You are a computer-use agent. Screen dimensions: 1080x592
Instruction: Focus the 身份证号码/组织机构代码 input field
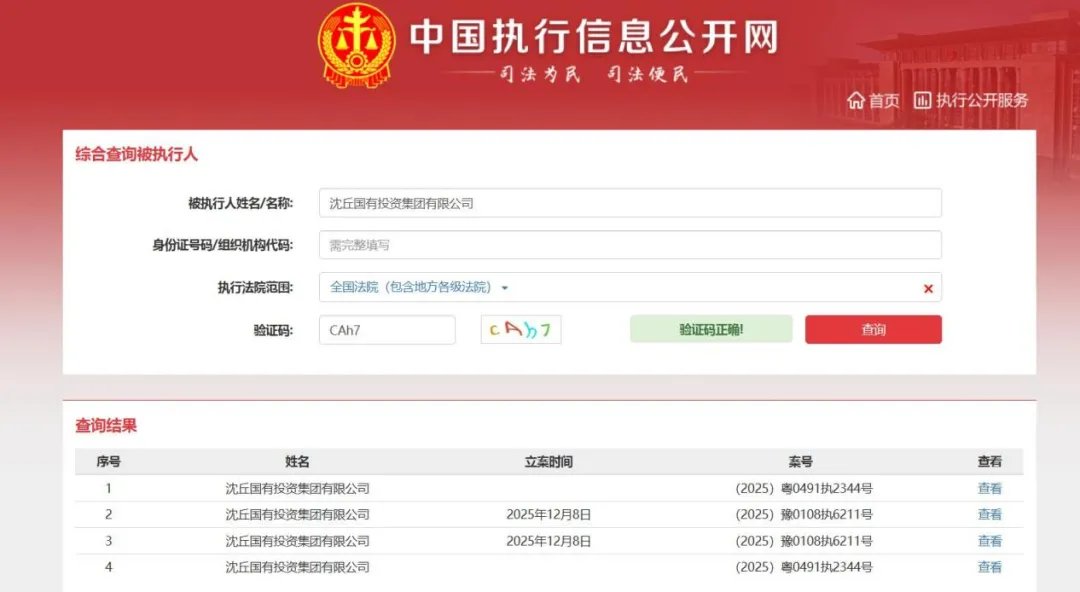click(630, 245)
